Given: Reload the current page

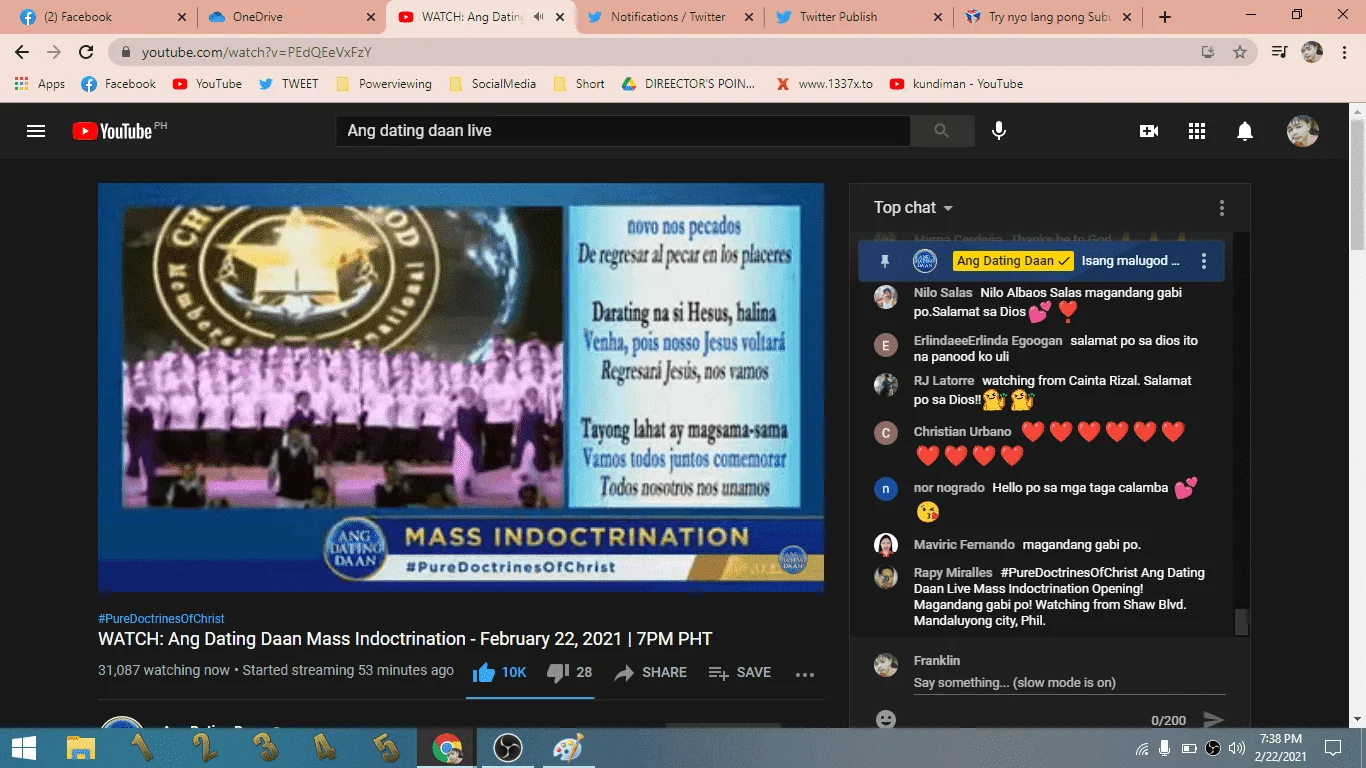Looking at the screenshot, I should click(86, 52).
